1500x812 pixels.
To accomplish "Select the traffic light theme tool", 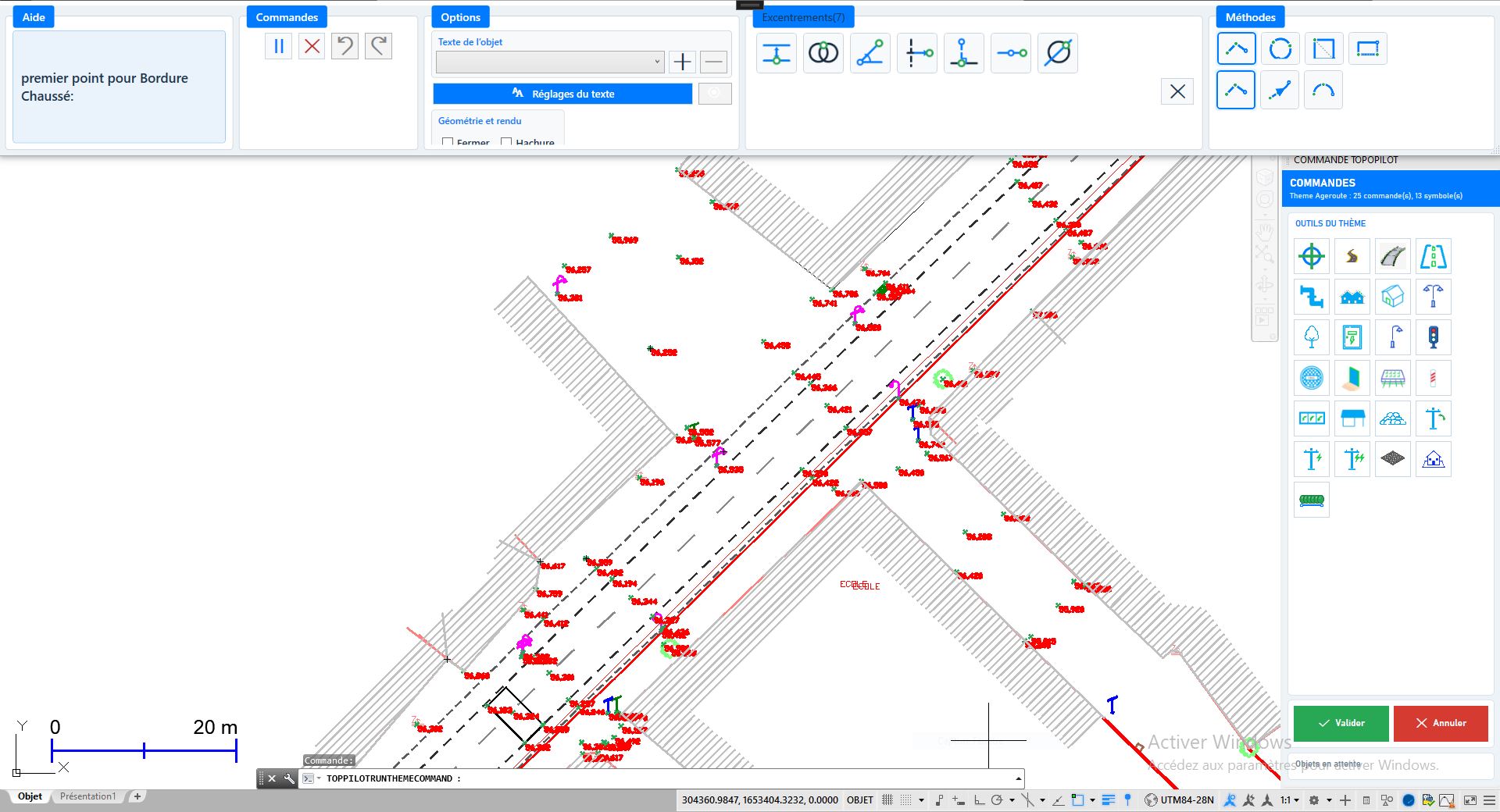I will click(1434, 337).
